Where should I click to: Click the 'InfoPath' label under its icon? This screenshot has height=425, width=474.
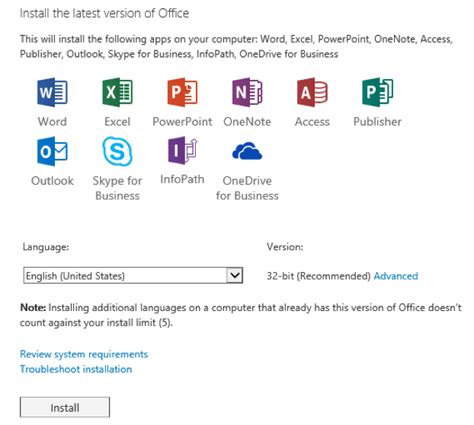tap(182, 179)
